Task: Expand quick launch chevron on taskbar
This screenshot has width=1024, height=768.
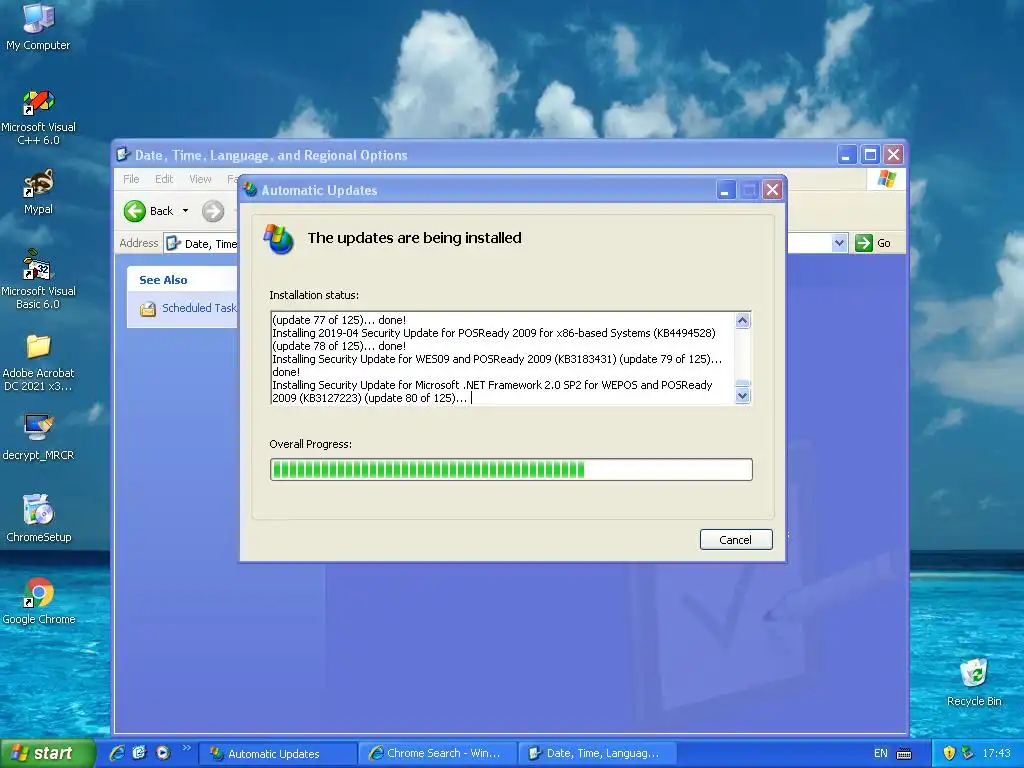Action: click(x=186, y=748)
